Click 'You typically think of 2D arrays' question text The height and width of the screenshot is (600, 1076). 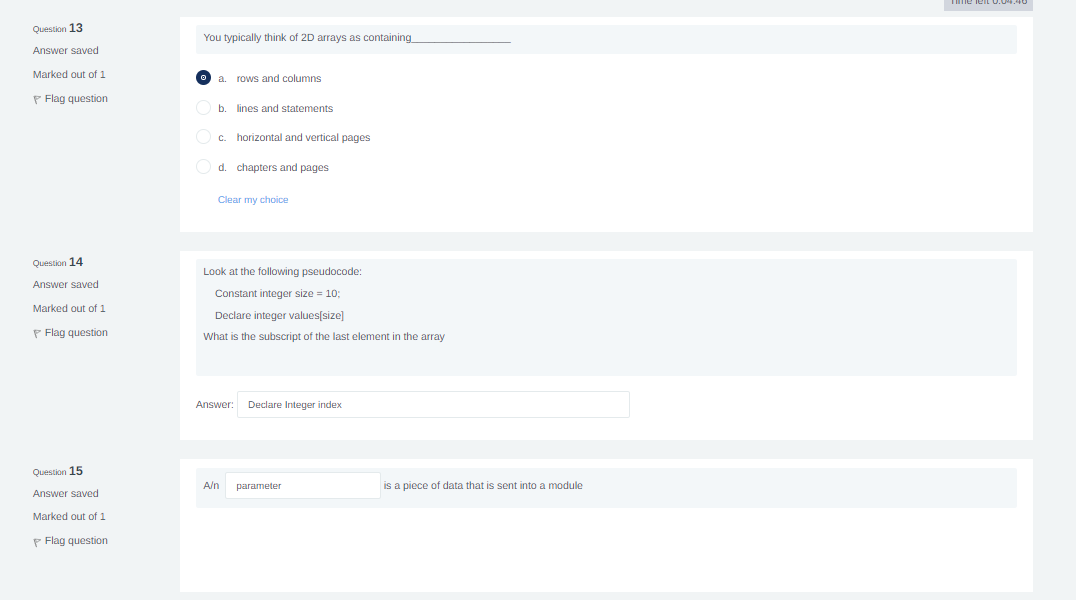click(357, 38)
